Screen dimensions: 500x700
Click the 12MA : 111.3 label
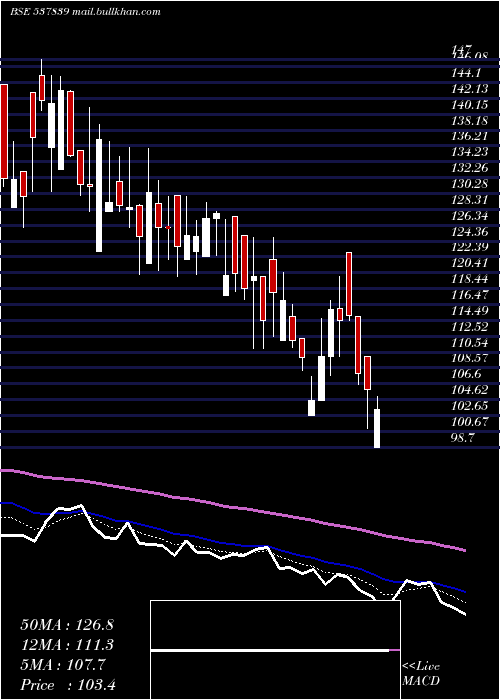point(67,645)
